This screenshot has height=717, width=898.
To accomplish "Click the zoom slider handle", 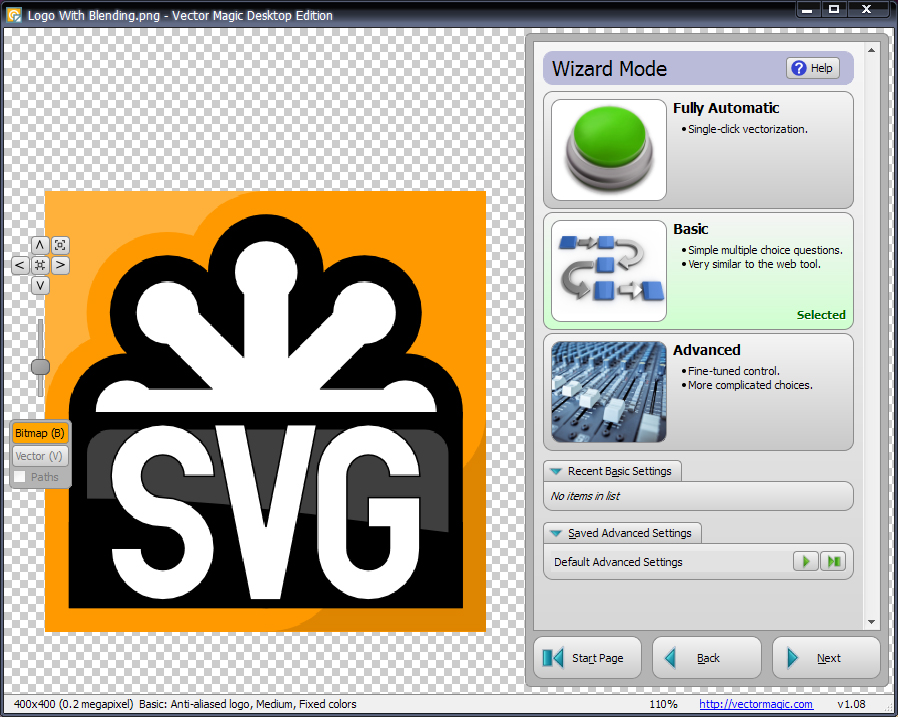I will [40, 367].
